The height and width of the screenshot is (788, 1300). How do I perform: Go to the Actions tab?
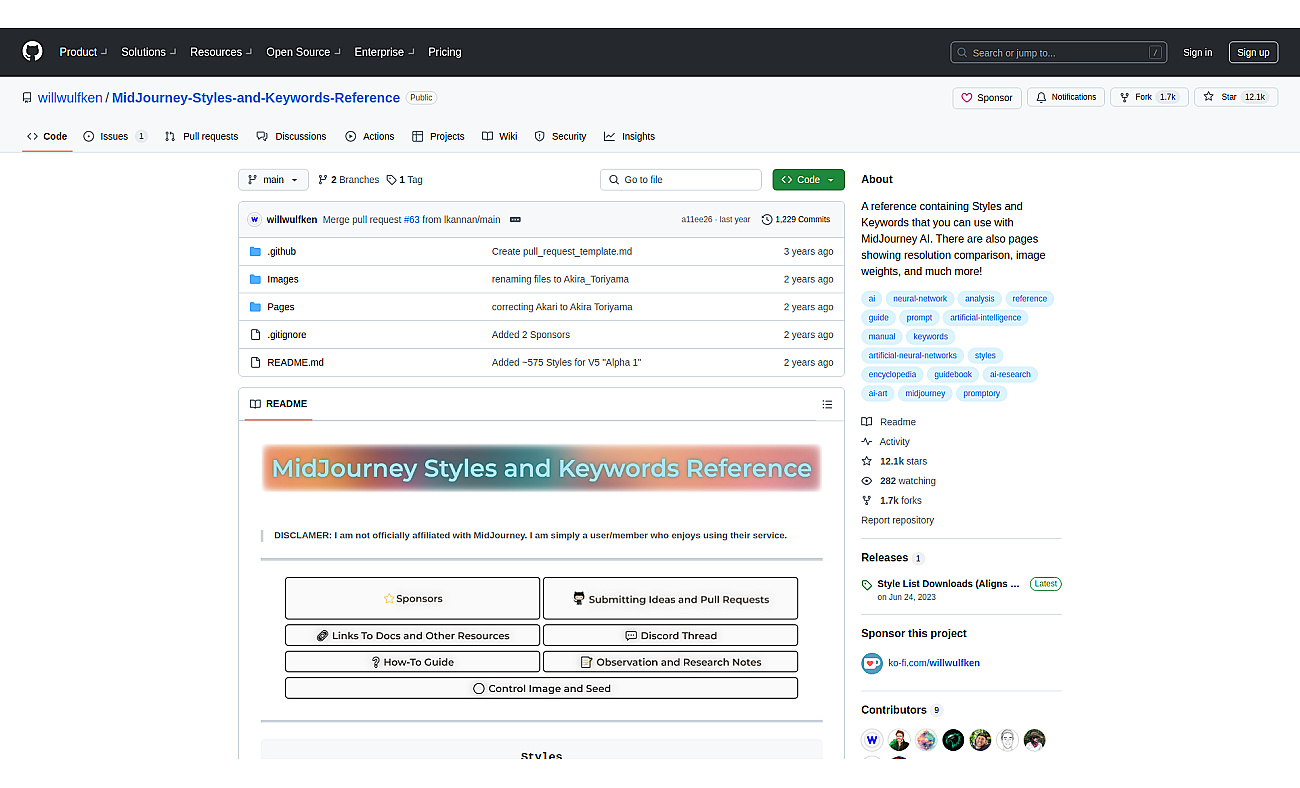point(370,136)
